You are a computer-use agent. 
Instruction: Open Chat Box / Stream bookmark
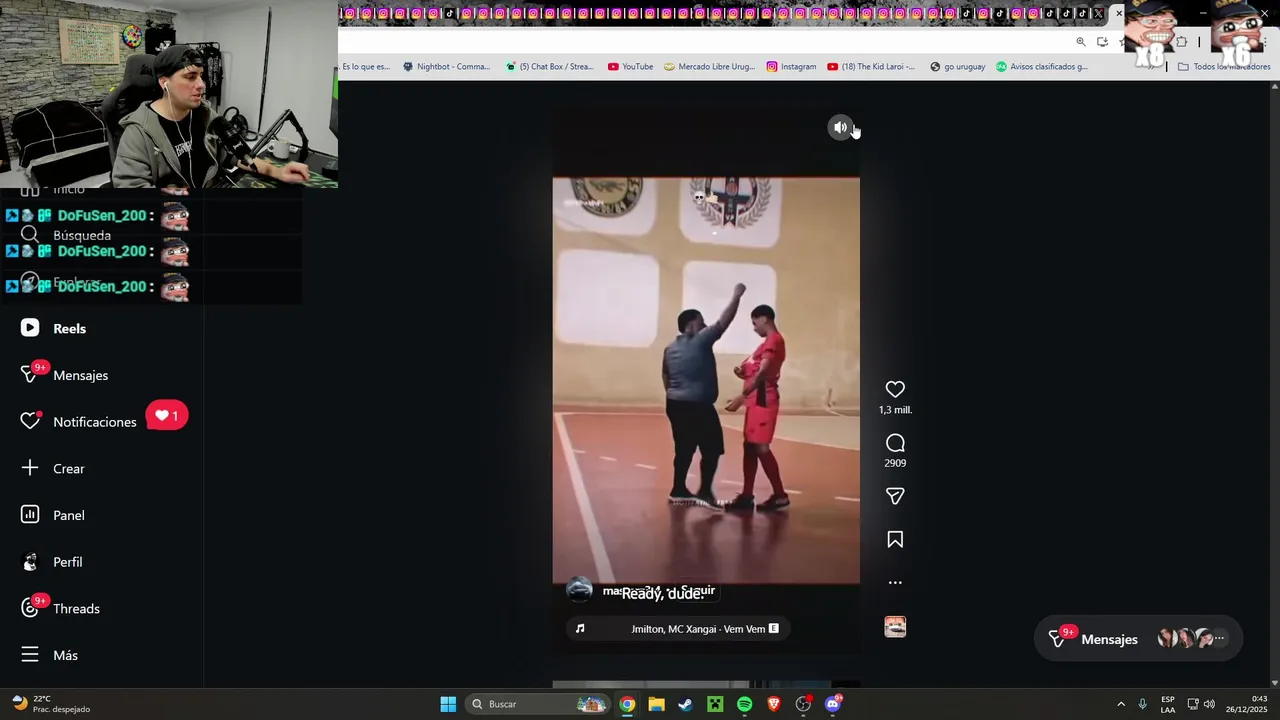coord(549,67)
